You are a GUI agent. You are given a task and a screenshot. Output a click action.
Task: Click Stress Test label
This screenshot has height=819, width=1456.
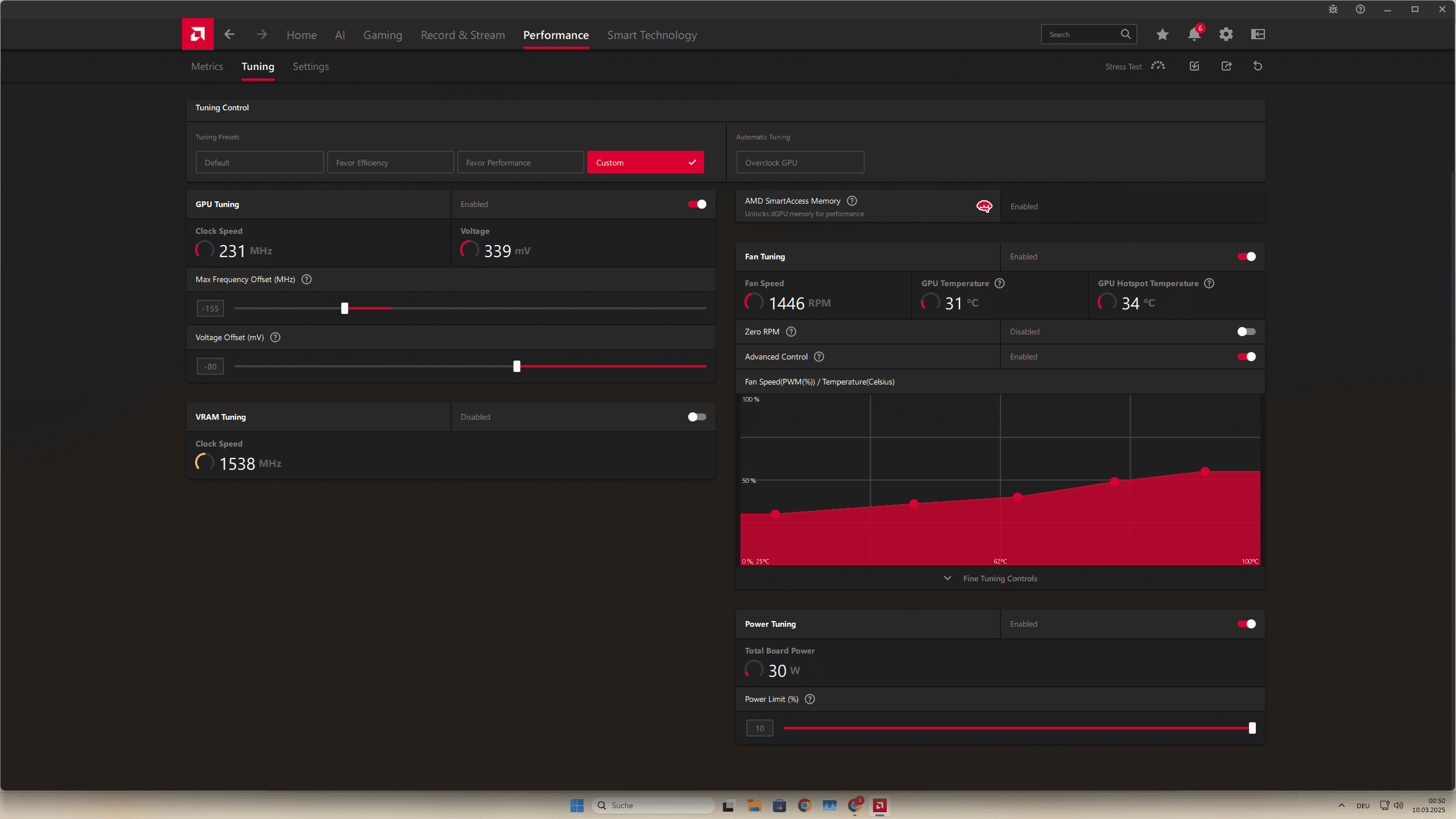[1123, 67]
